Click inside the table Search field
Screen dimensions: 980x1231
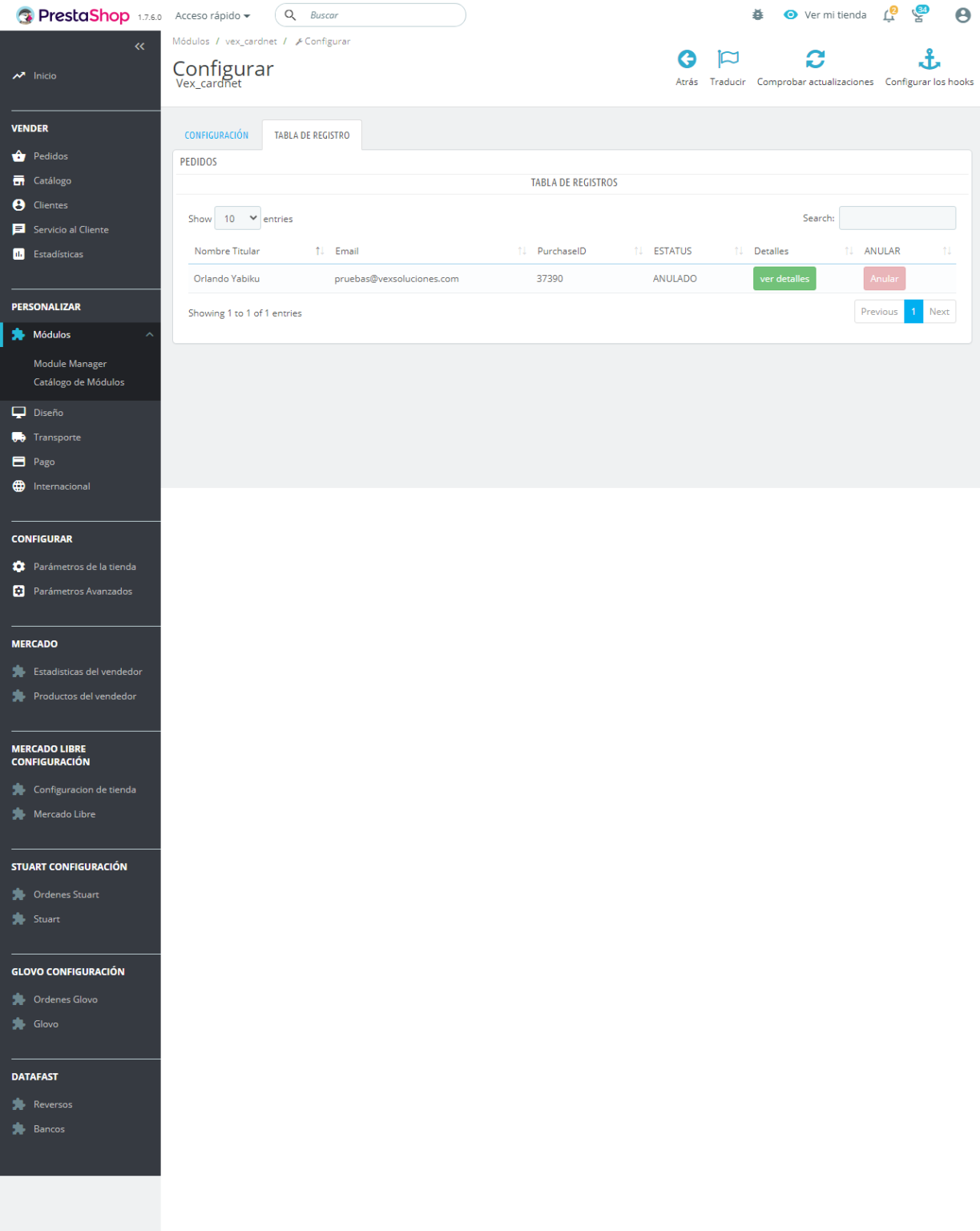pyautogui.click(x=897, y=217)
